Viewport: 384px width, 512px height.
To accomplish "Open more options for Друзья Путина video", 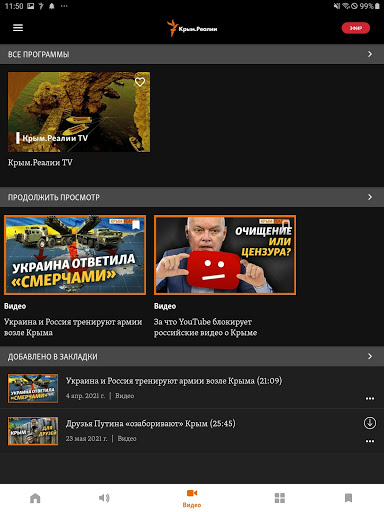I will point(370,441).
